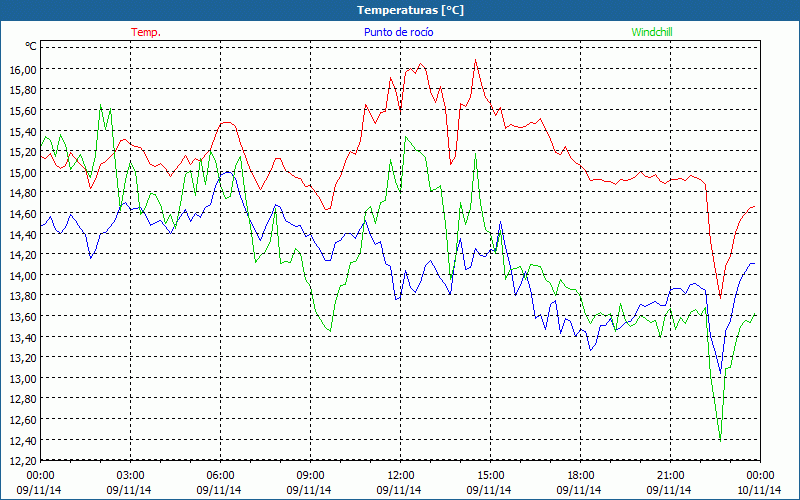Click the '14,60' y-axis value

pos(23,214)
